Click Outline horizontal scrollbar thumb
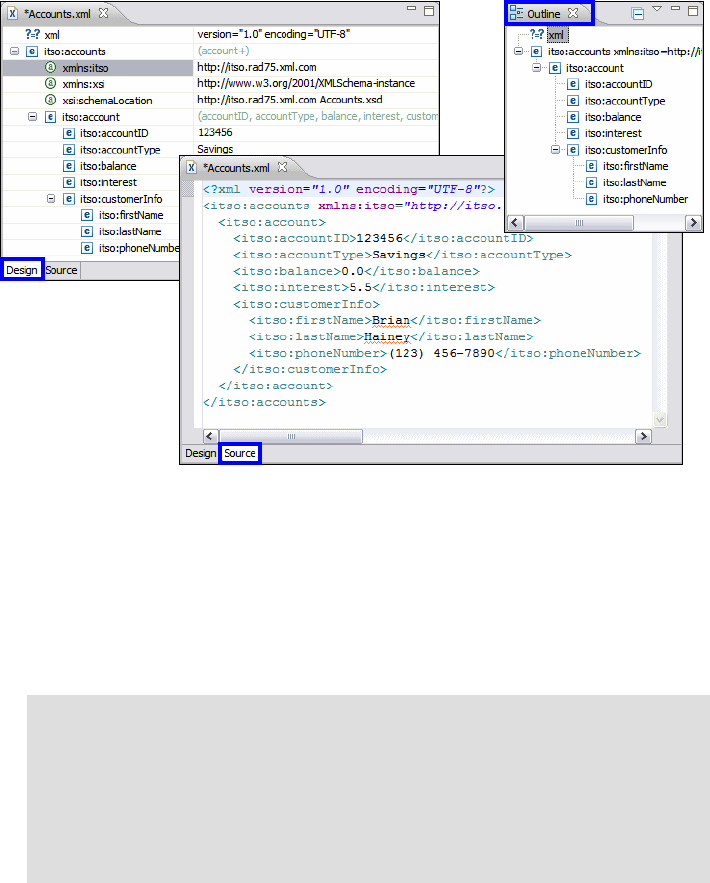Image resolution: width=710 pixels, height=883 pixels. click(579, 223)
